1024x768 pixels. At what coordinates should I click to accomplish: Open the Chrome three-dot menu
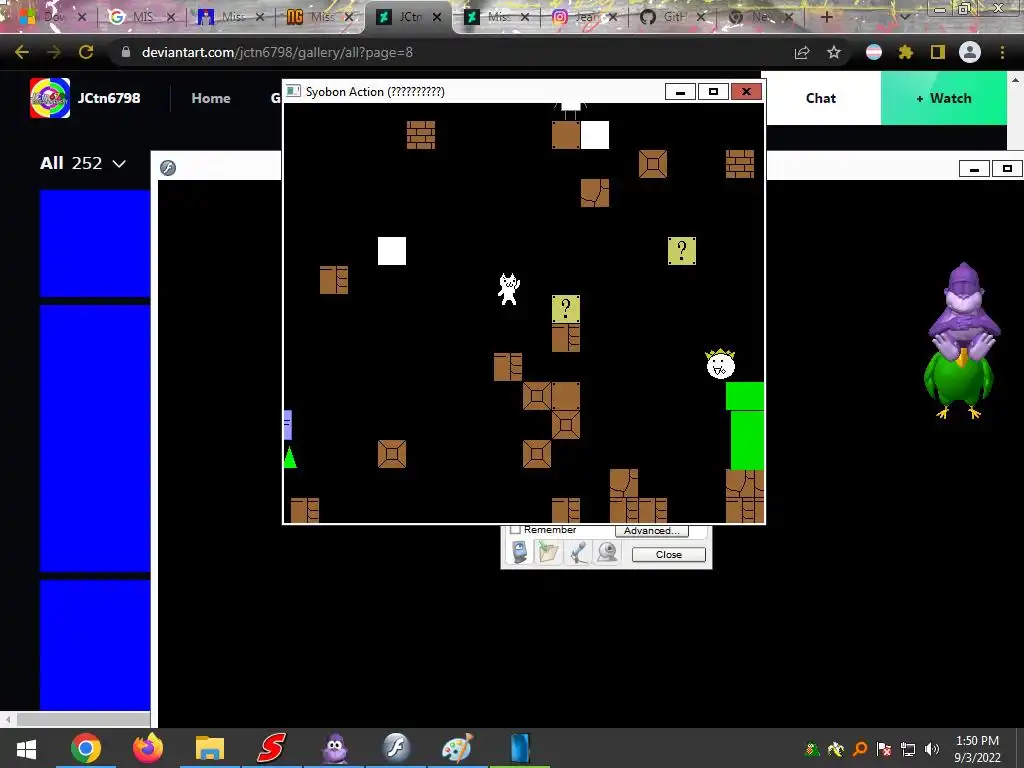coord(1002,52)
